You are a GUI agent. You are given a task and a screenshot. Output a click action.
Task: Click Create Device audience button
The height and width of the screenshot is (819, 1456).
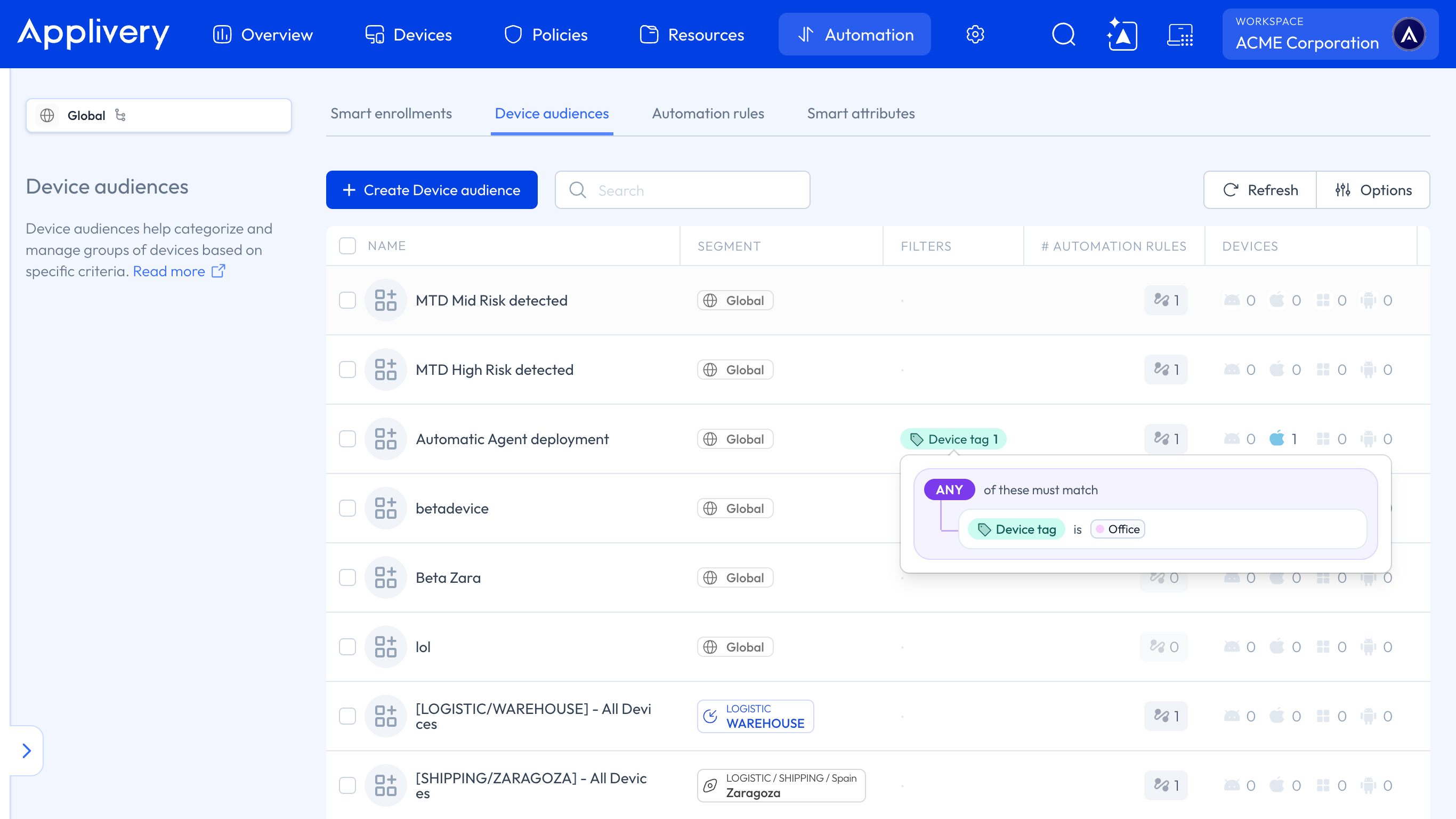(x=432, y=190)
